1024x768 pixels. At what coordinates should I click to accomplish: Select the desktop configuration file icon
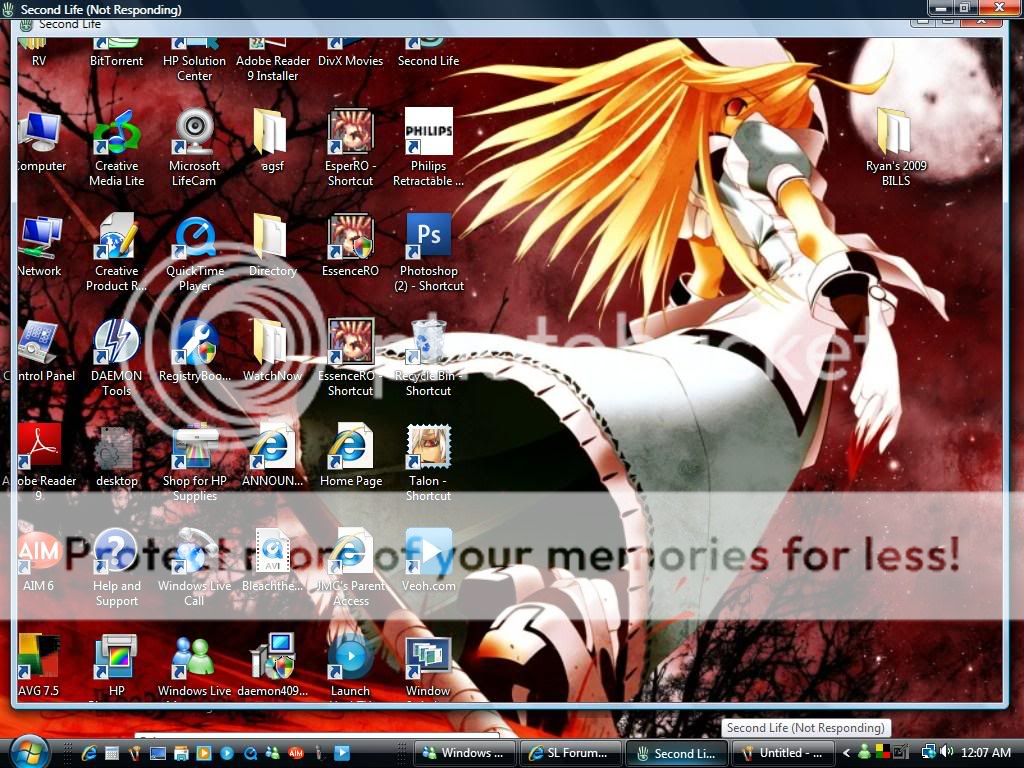pyautogui.click(x=116, y=457)
